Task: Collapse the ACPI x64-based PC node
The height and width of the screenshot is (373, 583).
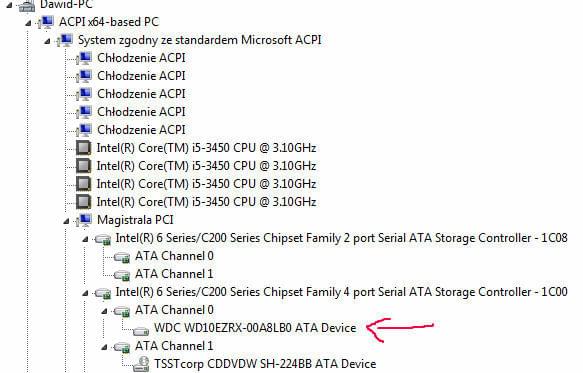Action: click(x=28, y=23)
